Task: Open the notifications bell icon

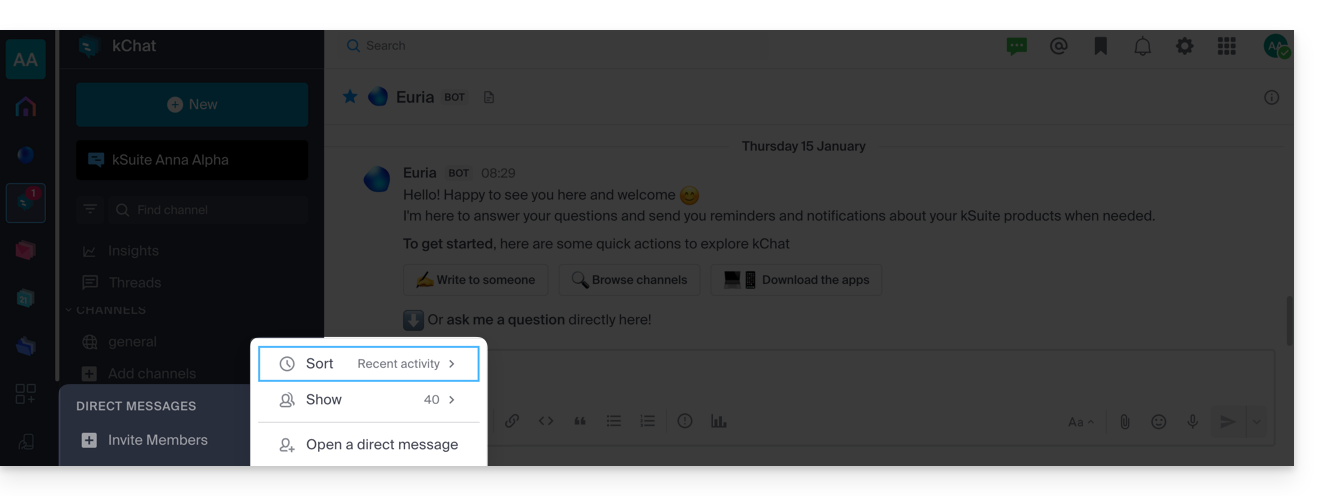Action: 1143,46
